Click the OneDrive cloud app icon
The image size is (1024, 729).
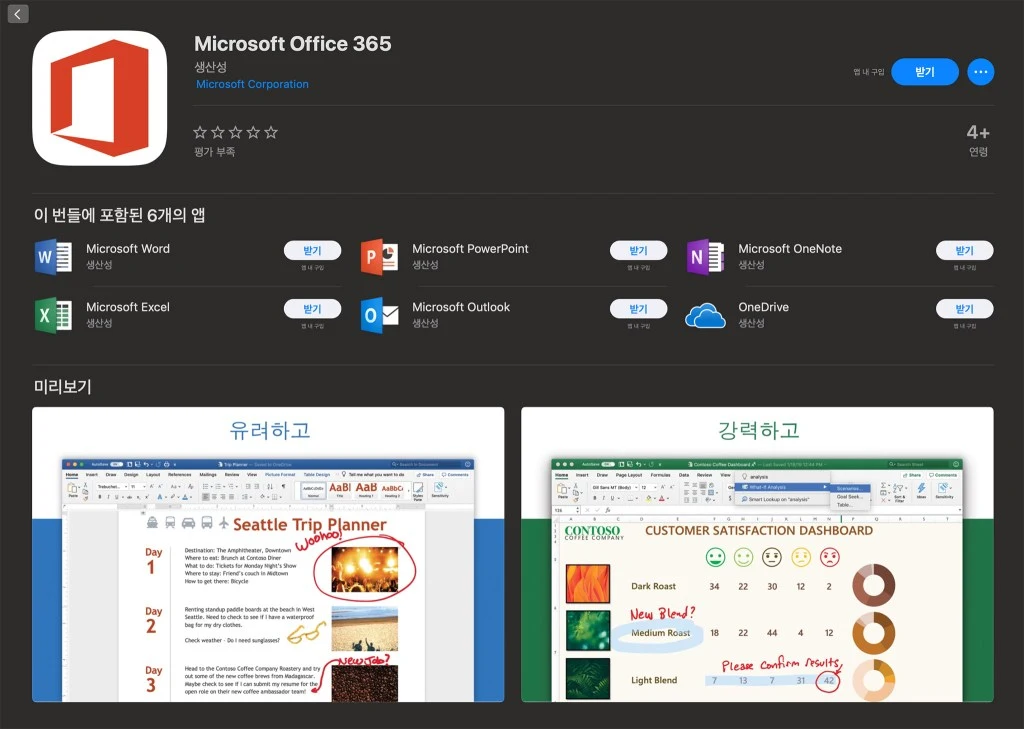[706, 314]
